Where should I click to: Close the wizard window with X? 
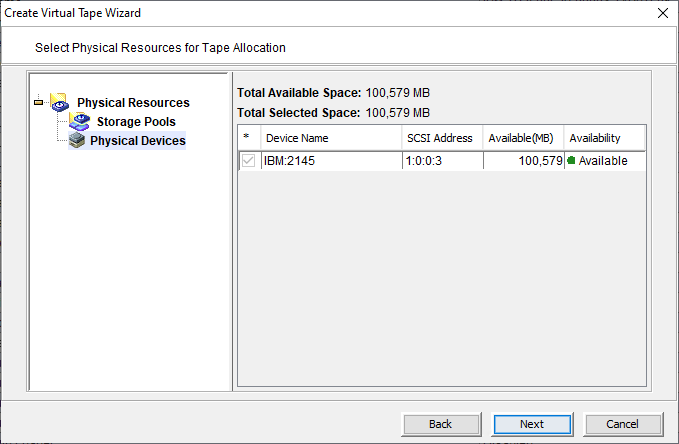point(663,13)
